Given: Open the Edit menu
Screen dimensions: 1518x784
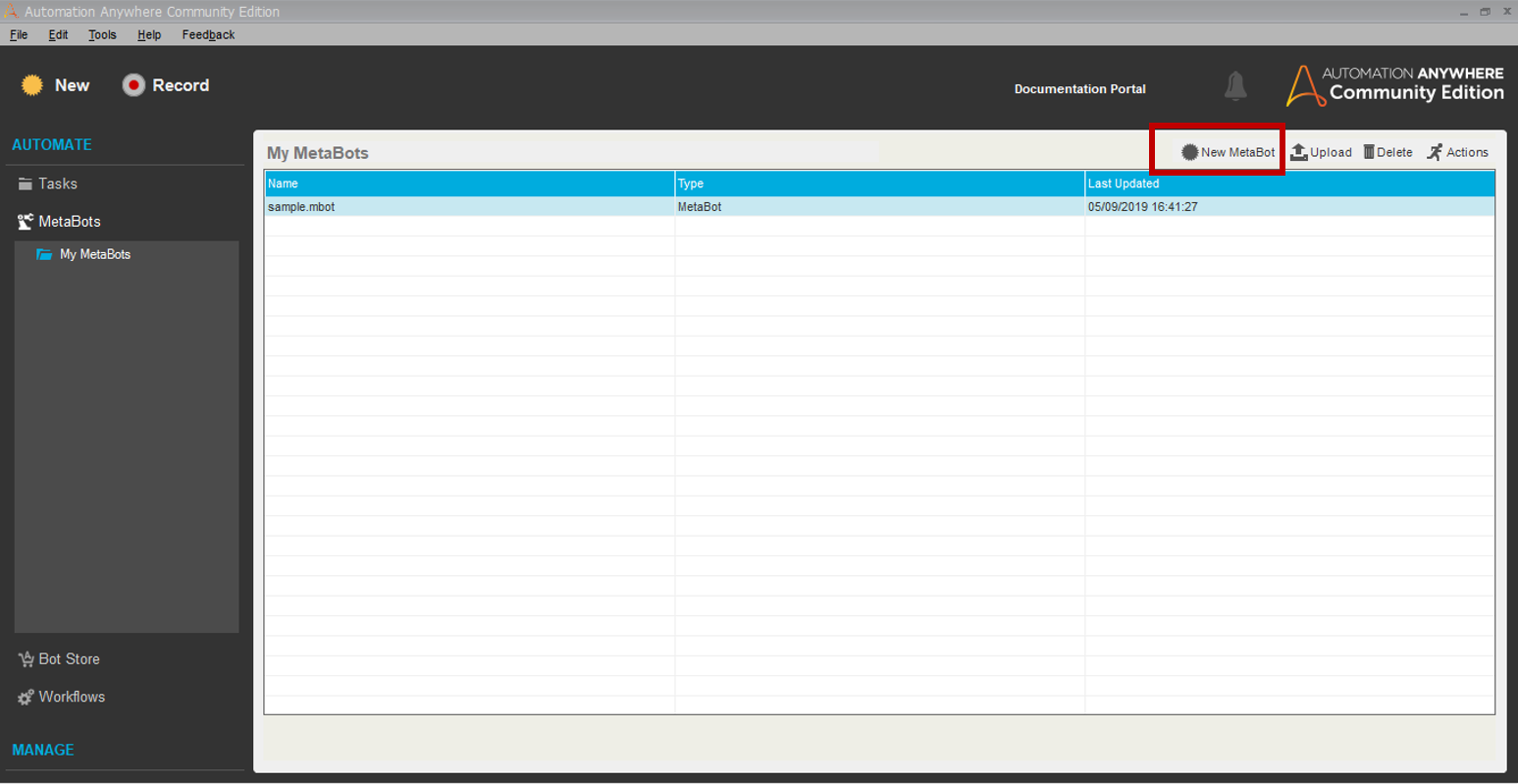Looking at the screenshot, I should point(58,34).
